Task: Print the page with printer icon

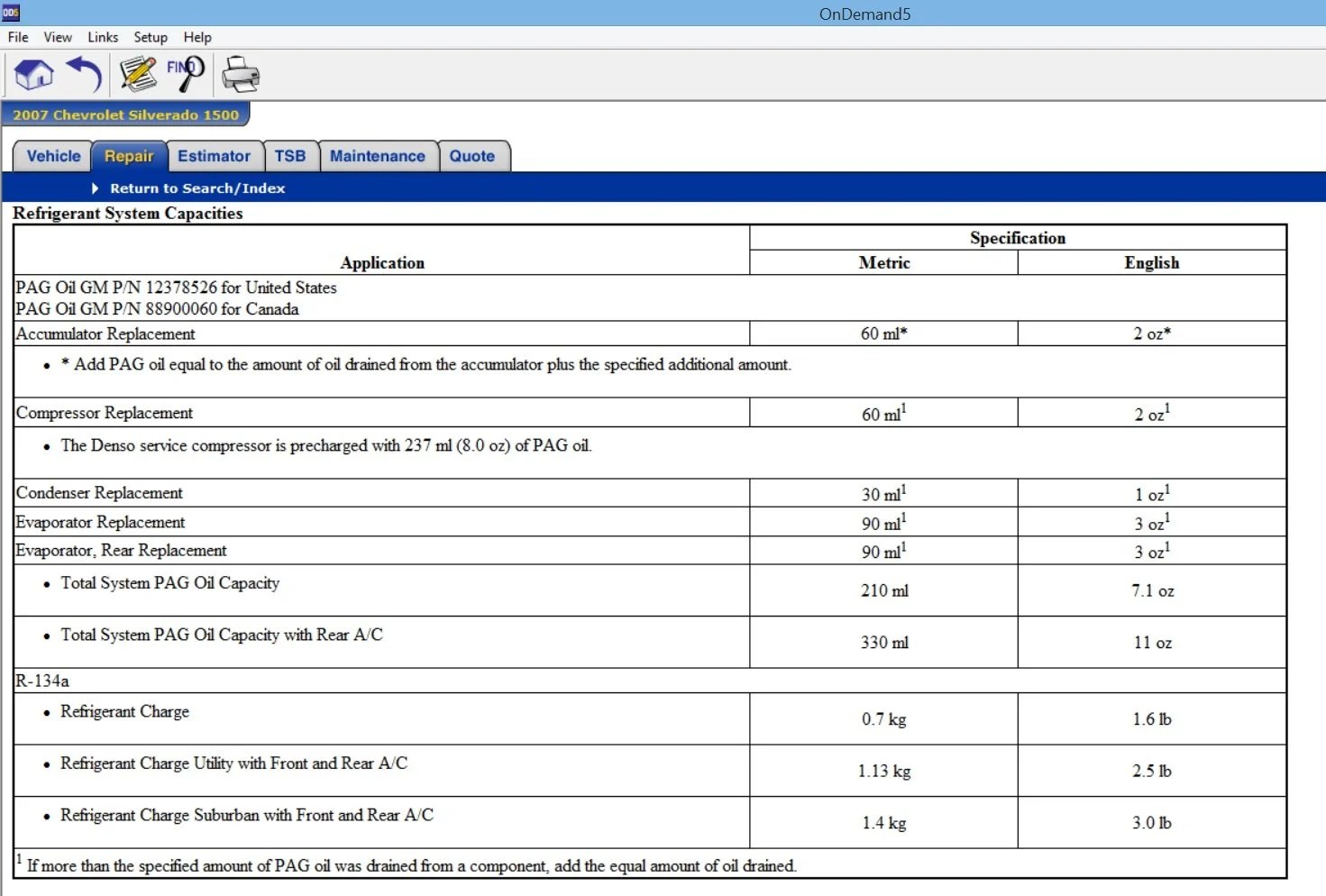Action: pyautogui.click(x=241, y=74)
